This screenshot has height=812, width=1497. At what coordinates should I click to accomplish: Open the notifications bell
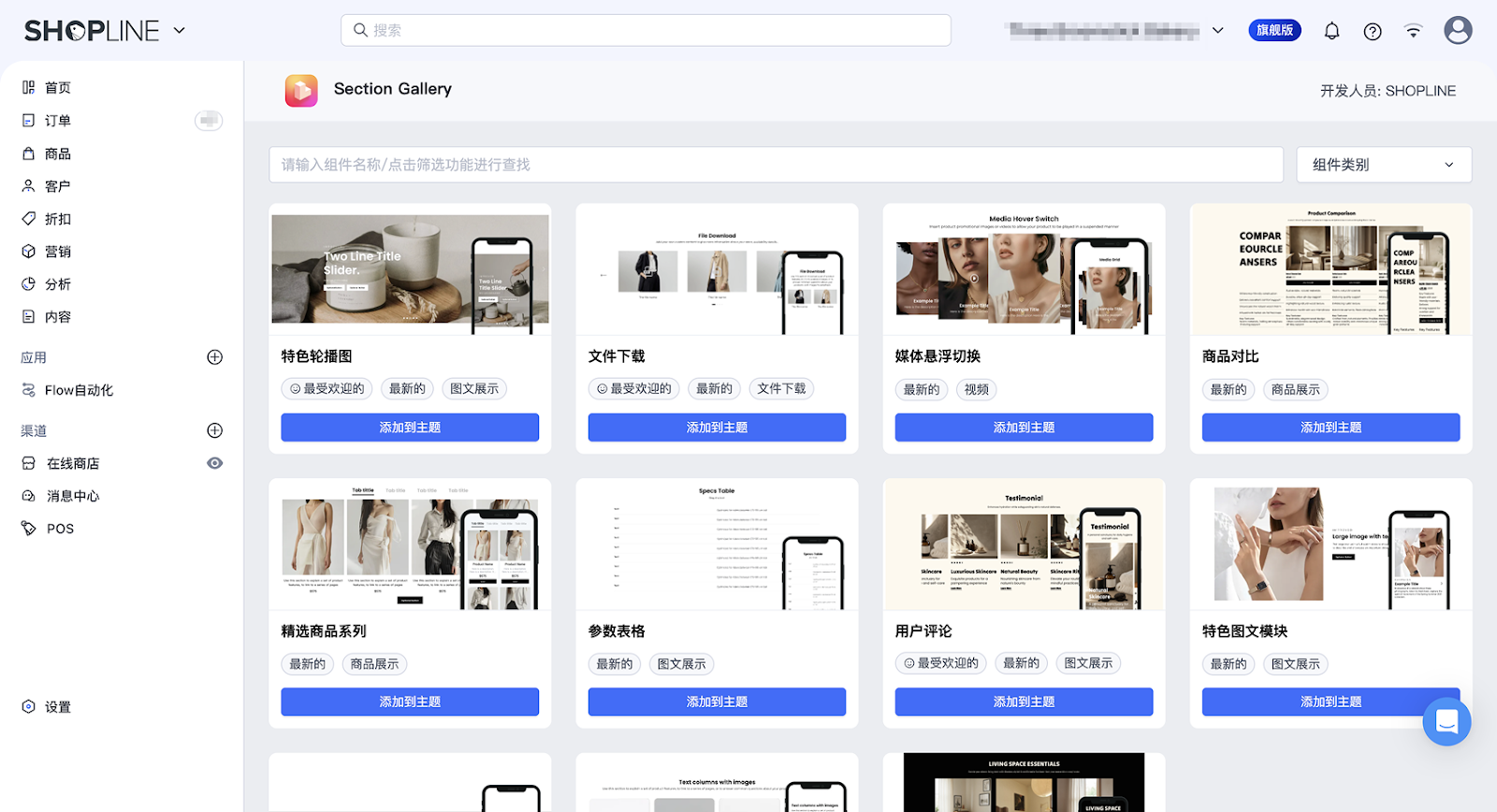pyautogui.click(x=1331, y=31)
